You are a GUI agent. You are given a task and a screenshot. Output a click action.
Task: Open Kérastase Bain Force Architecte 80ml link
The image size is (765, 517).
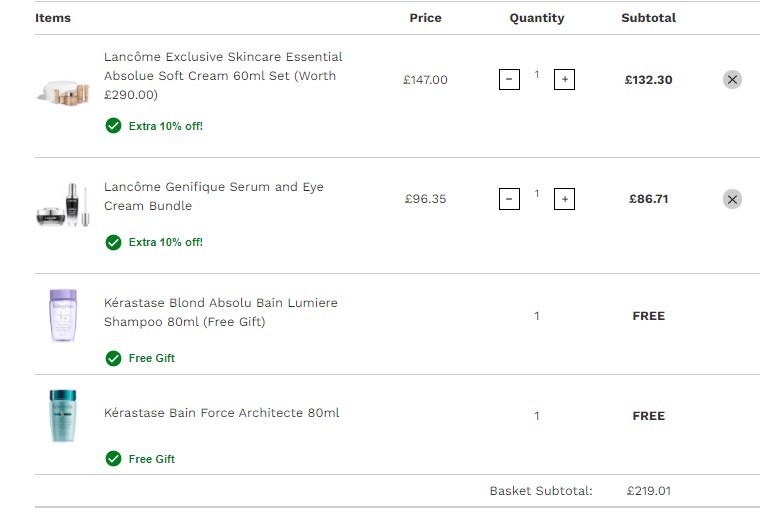[221, 413]
